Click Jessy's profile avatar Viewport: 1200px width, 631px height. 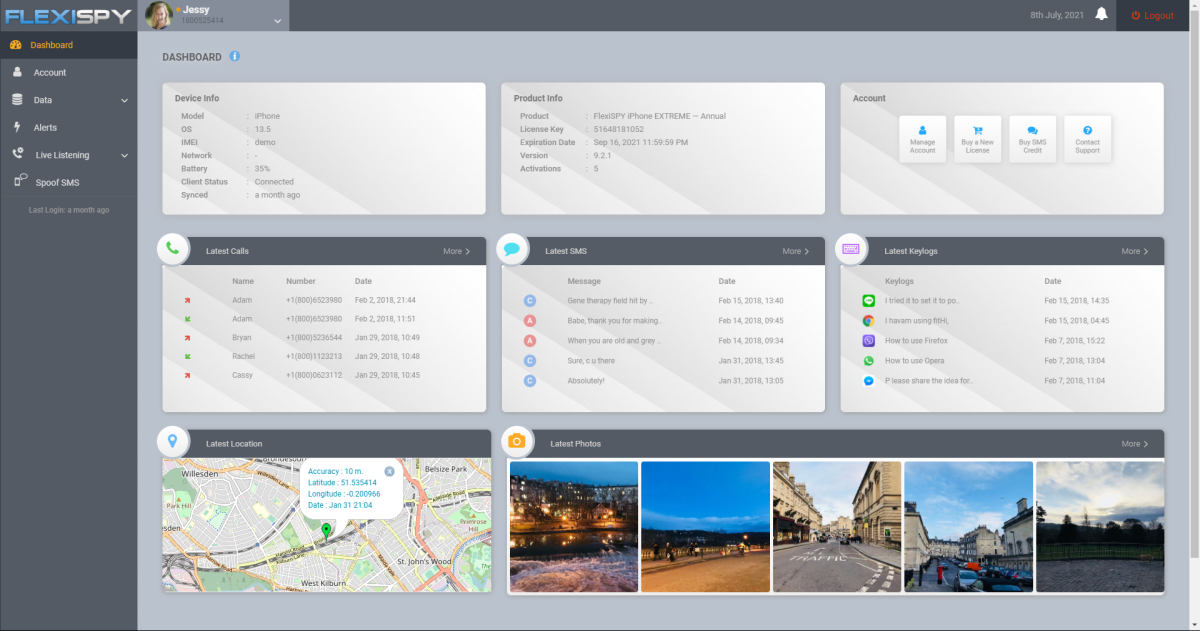tap(159, 15)
